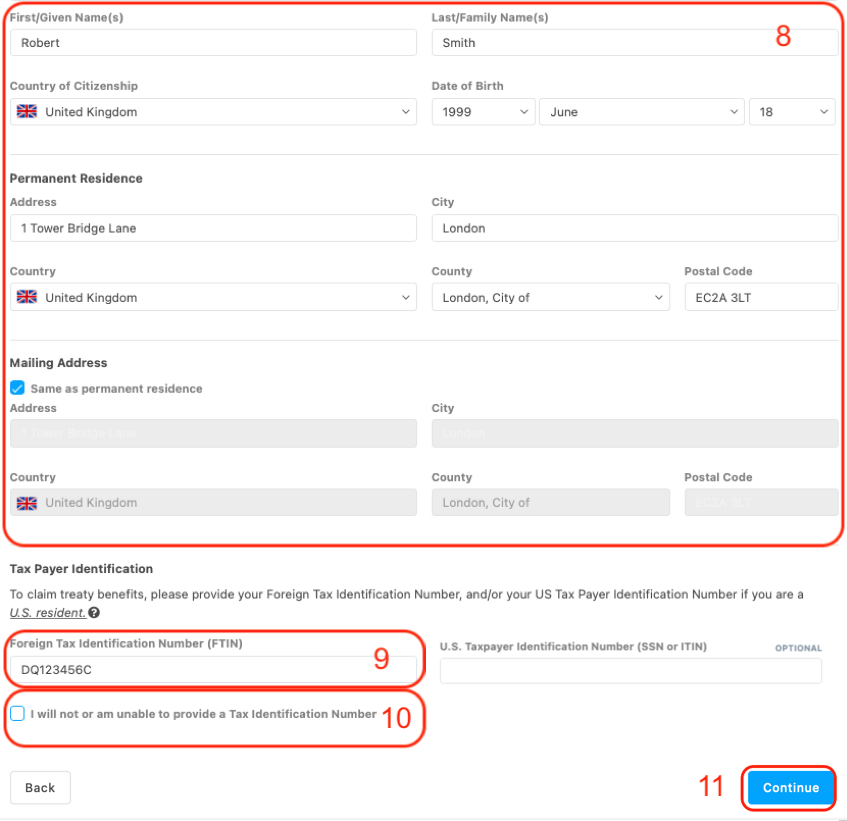The width and height of the screenshot is (847, 821).
Task: Expand the Permanent Residence Country dropdown
Action: click(x=212, y=297)
